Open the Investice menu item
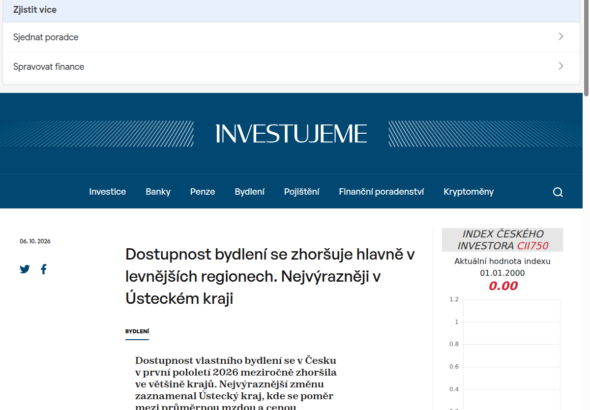This screenshot has width=590, height=410. tap(108, 192)
